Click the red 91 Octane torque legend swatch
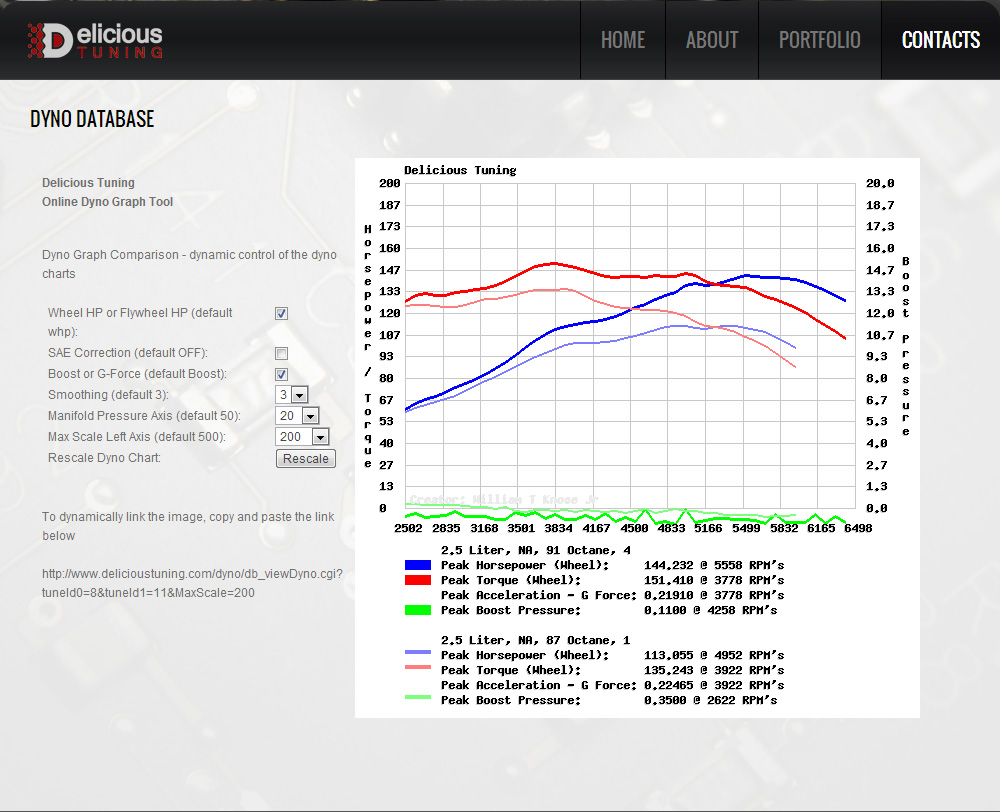This screenshot has height=812, width=1000. [x=418, y=580]
